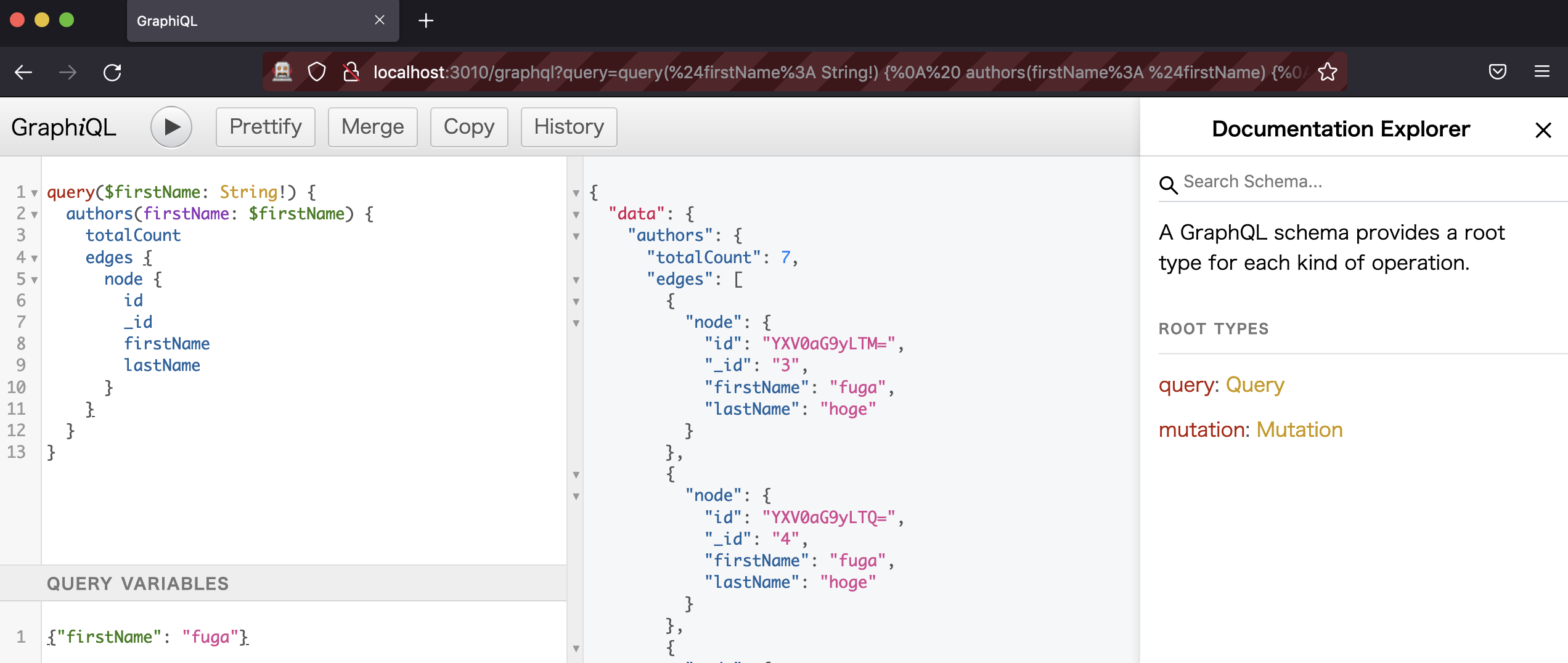Go forward with browser forward arrow
The width and height of the screenshot is (1568, 663).
point(68,72)
